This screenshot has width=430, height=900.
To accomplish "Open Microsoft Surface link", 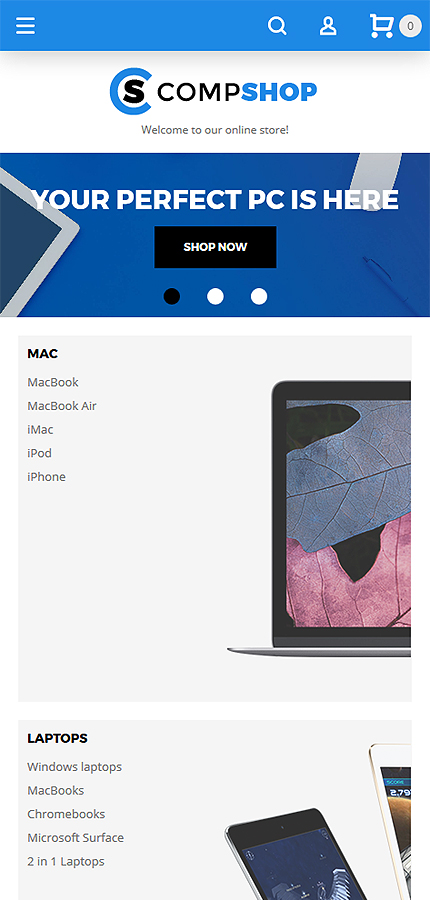I will pyautogui.click(x=75, y=837).
